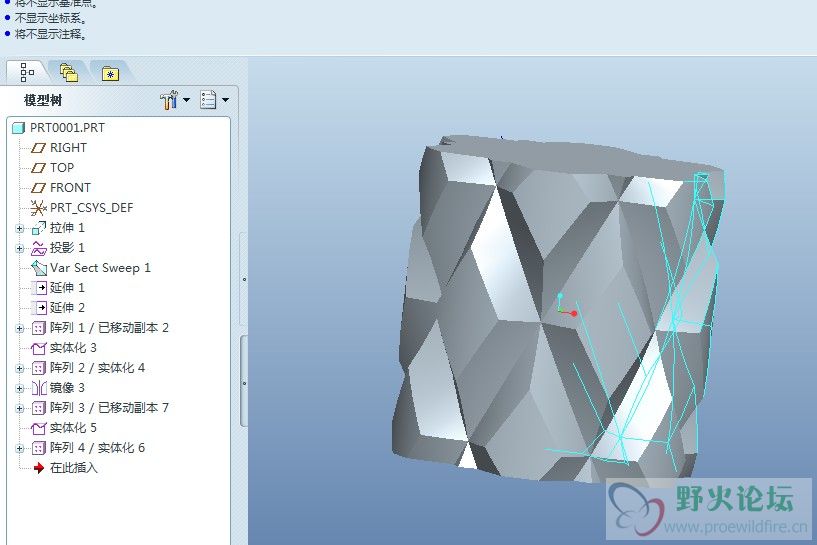
Task: Click the 阵列 3 pattern icon
Action: [x=39, y=408]
